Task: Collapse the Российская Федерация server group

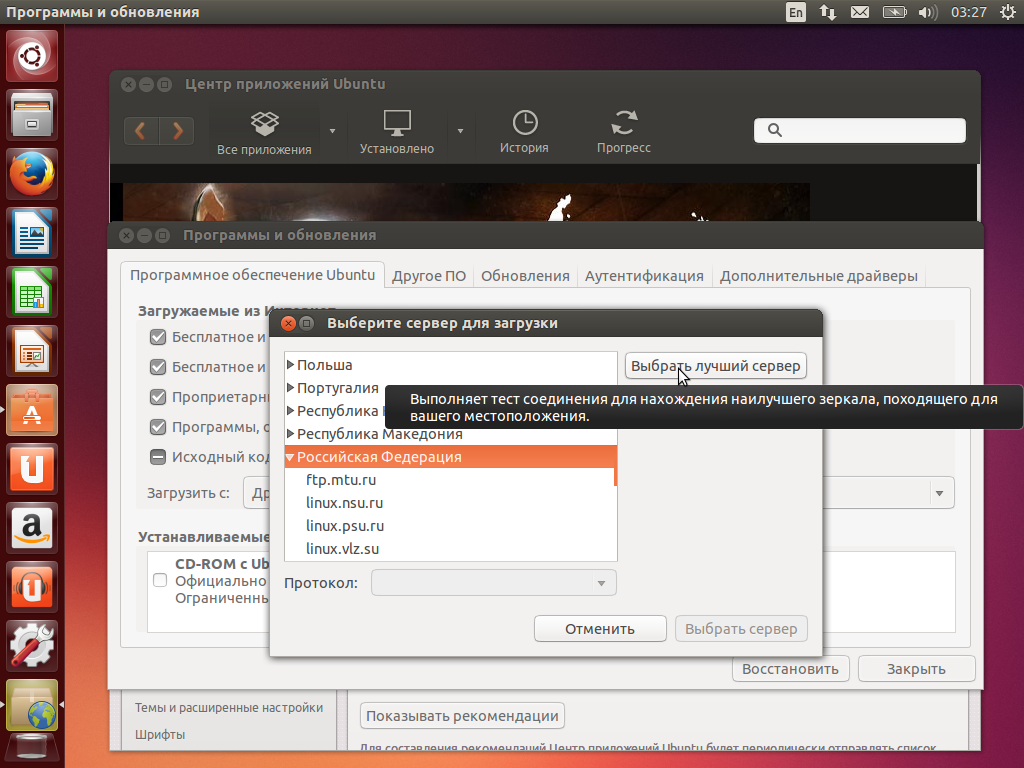Action: (290, 455)
